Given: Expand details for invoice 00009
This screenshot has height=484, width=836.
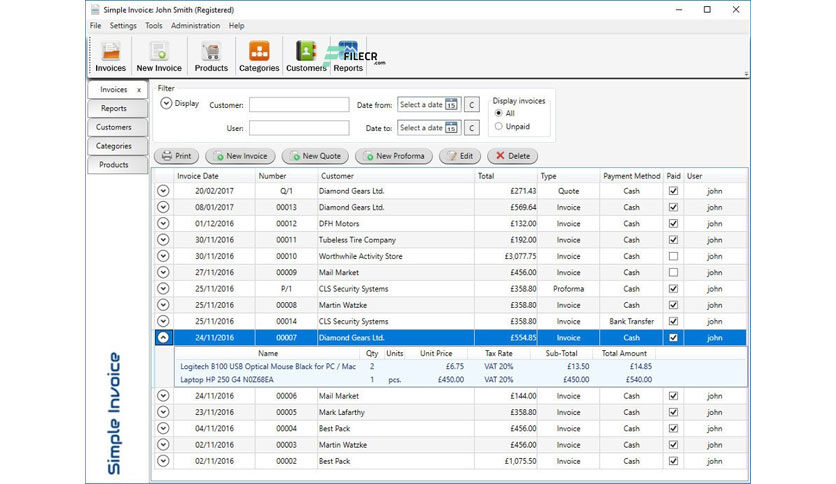Looking at the screenshot, I should click(163, 272).
